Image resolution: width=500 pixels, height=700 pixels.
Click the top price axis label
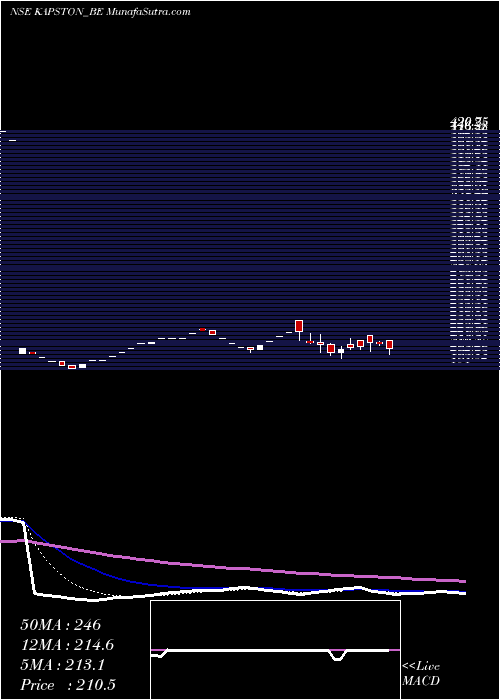click(x=468, y=121)
